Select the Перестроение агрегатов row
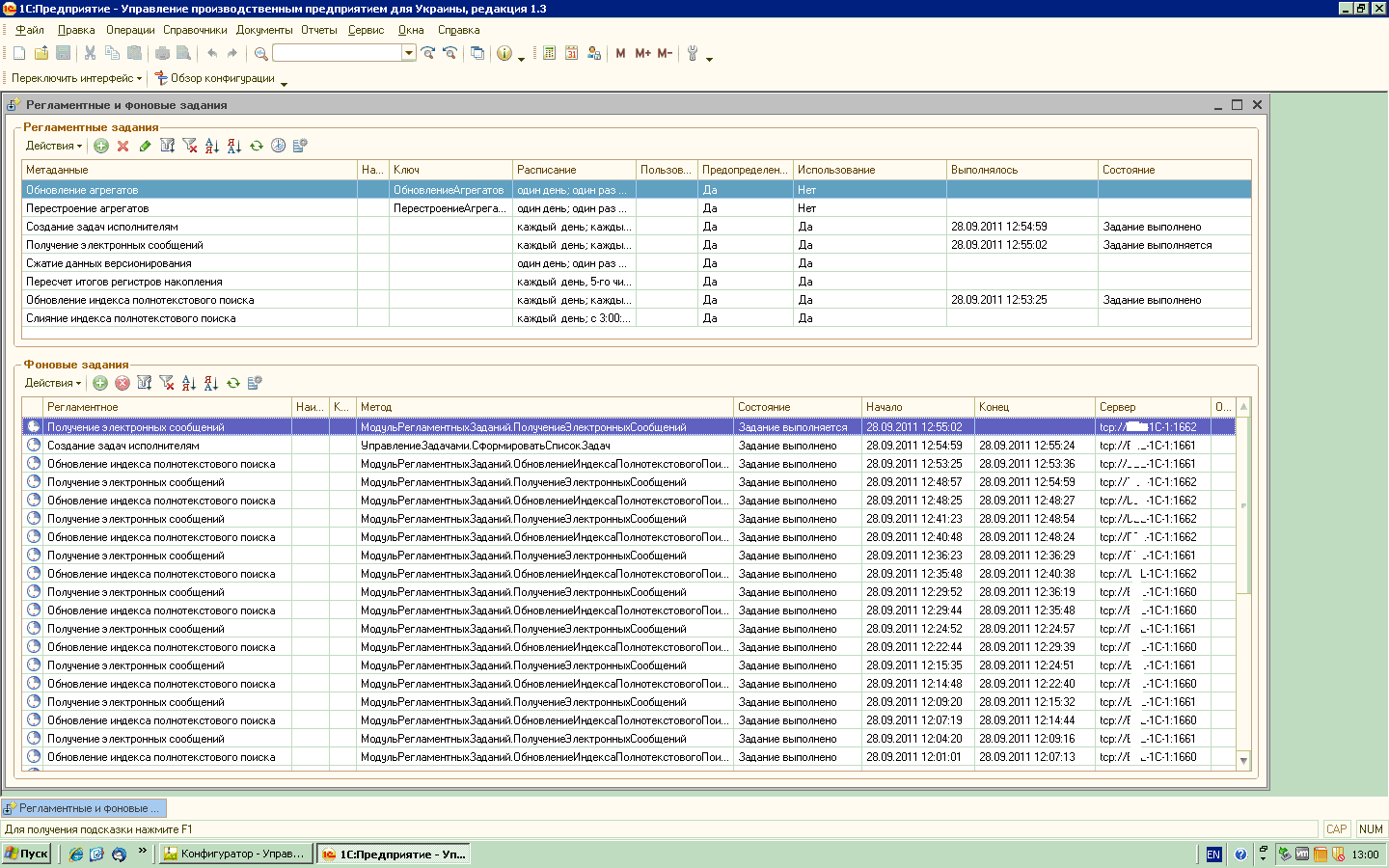 coord(637,208)
